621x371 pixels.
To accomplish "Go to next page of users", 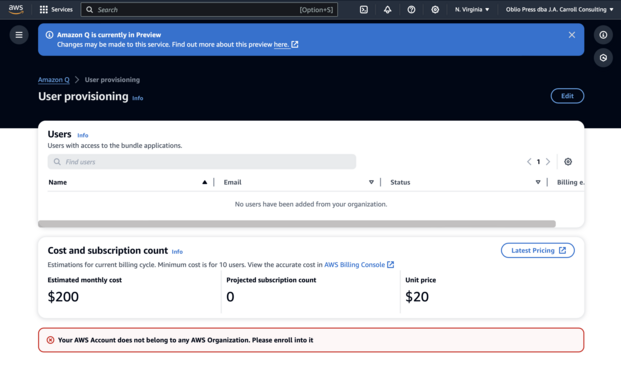I will coord(548,162).
